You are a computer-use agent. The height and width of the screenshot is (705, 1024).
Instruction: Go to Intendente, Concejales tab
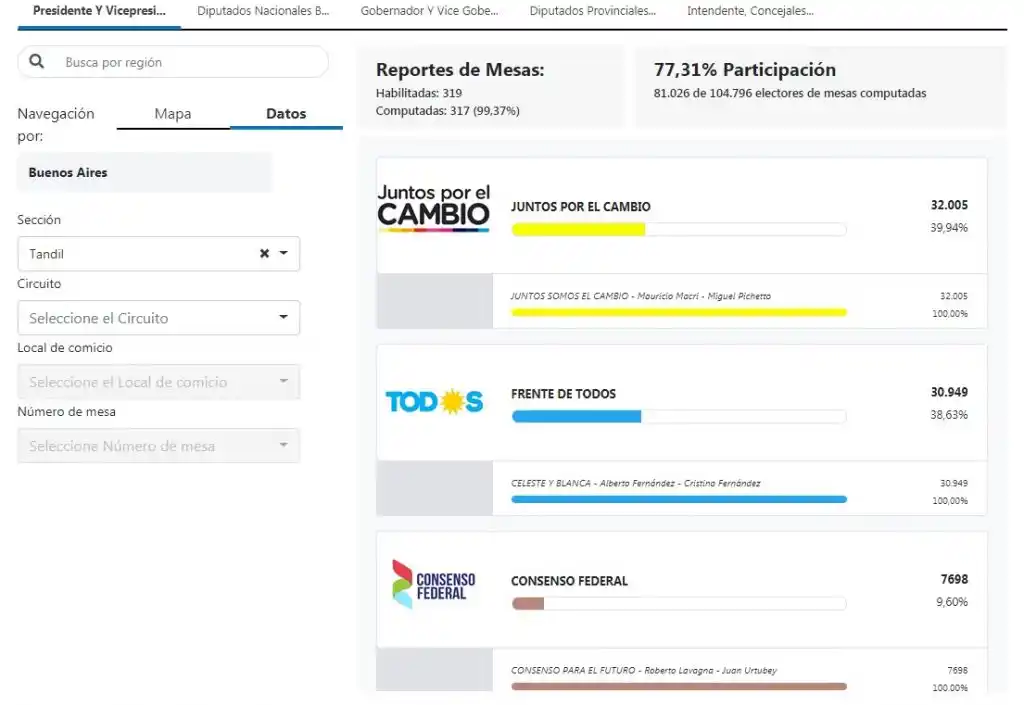(750, 11)
